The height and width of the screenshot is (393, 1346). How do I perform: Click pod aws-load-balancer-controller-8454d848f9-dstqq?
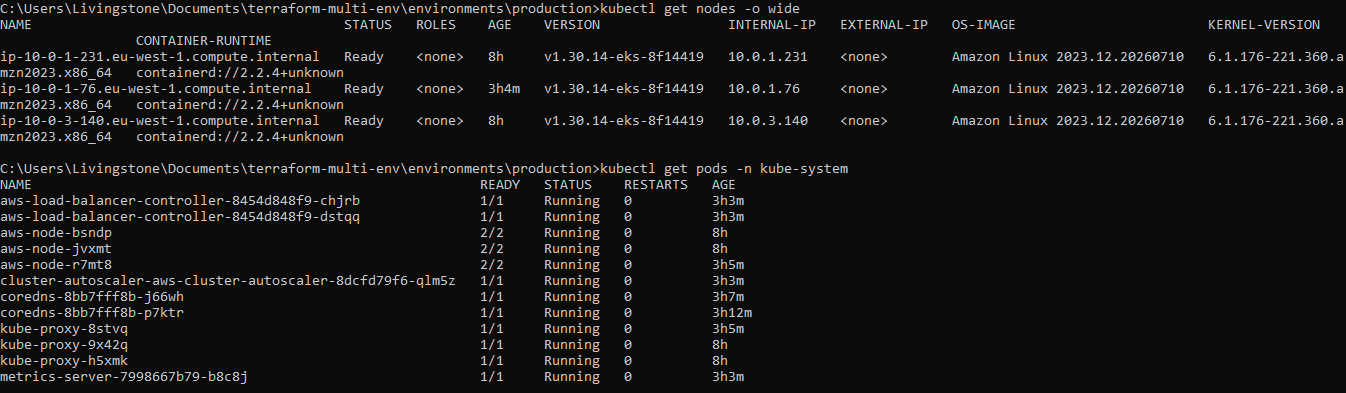(x=180, y=217)
